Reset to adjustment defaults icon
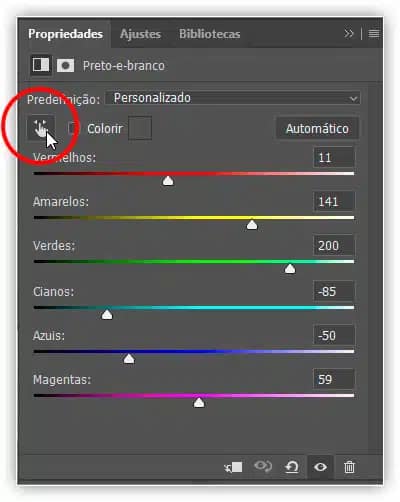400x502 pixels. 292,467
